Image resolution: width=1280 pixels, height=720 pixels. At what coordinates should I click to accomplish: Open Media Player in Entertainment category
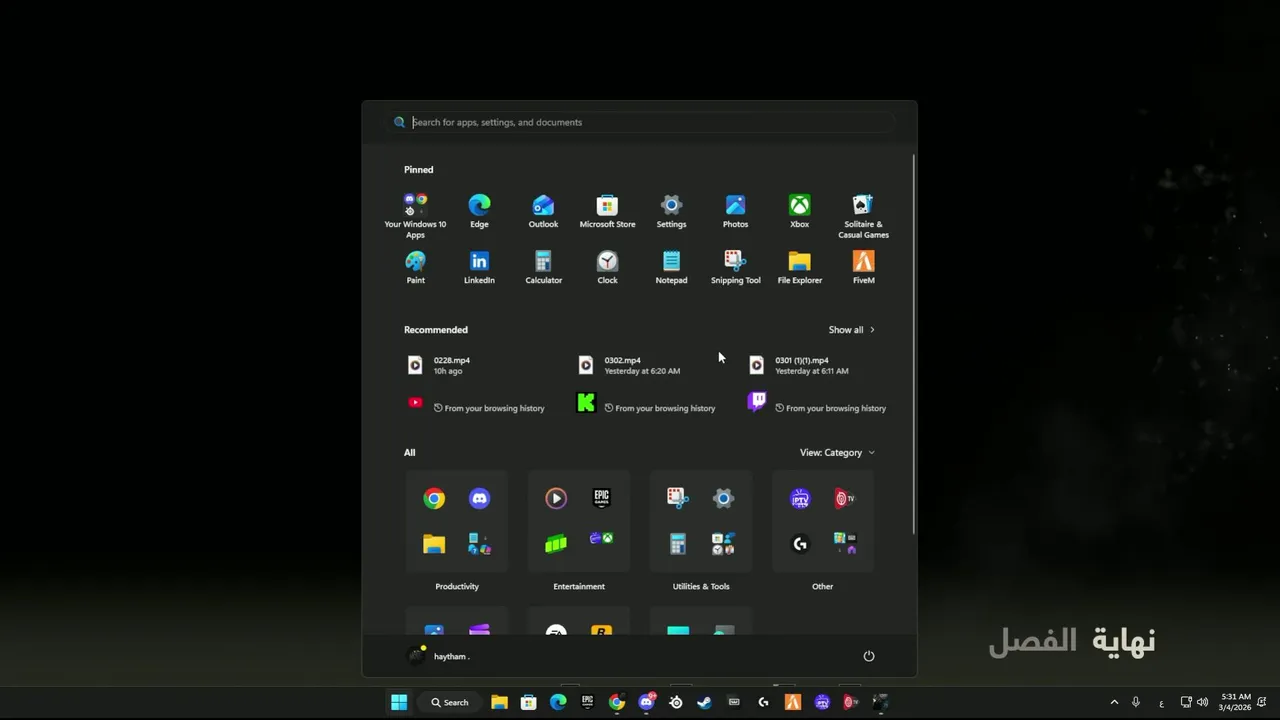point(556,498)
